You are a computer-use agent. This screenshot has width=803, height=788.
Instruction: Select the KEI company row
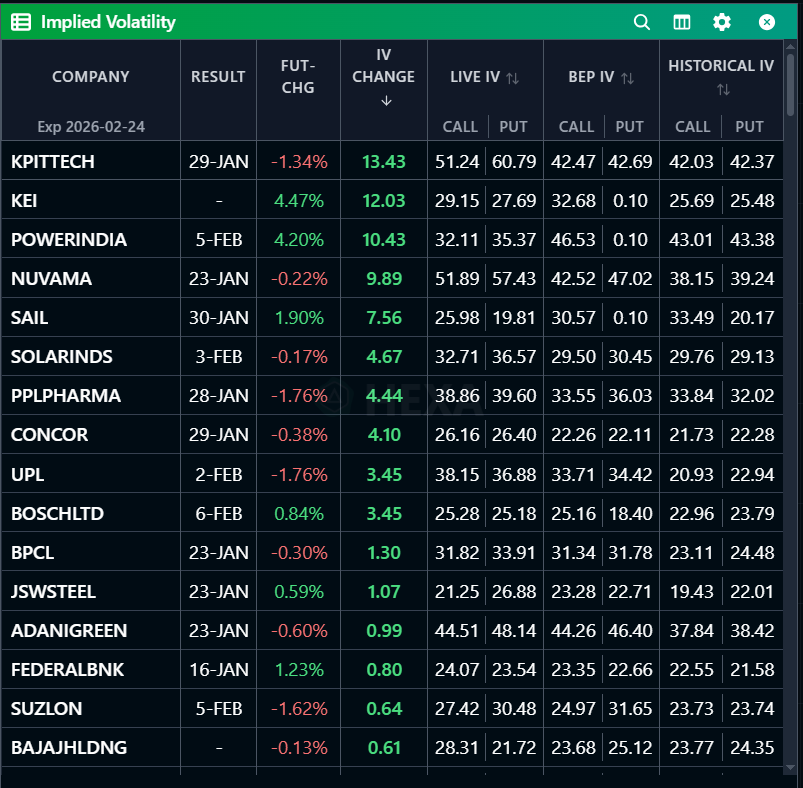(x=392, y=200)
